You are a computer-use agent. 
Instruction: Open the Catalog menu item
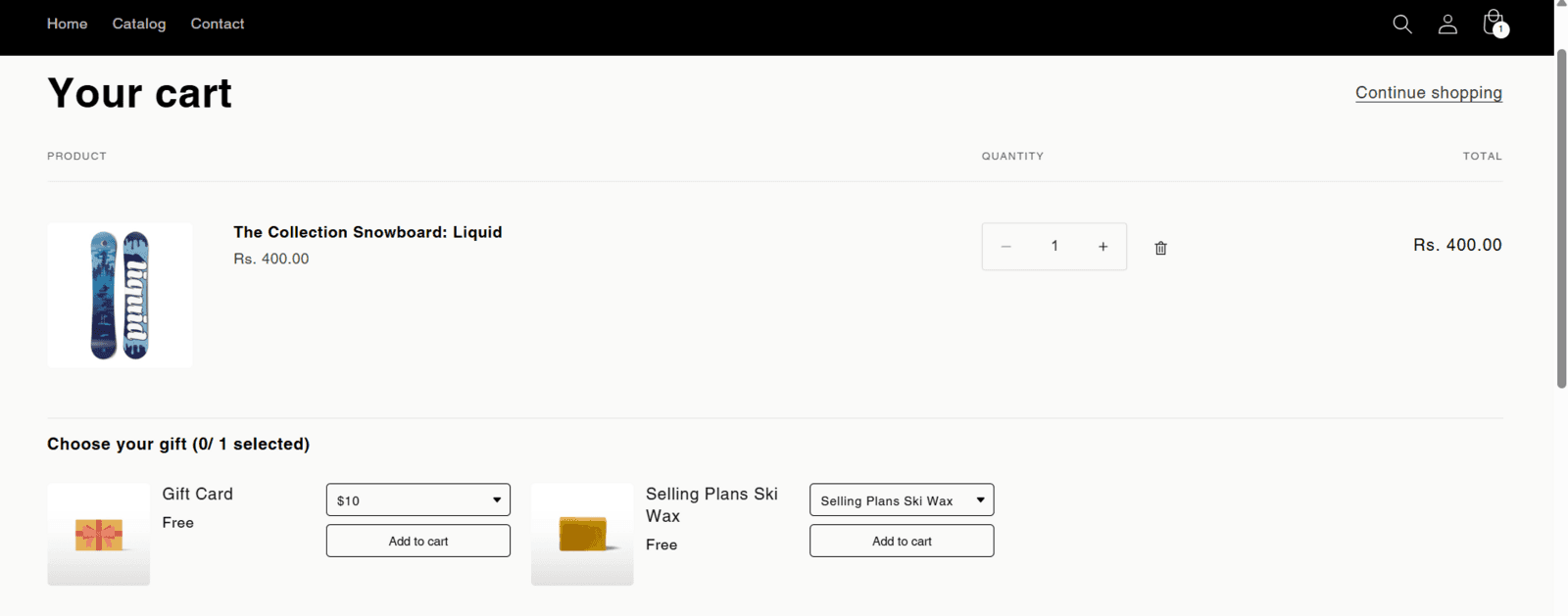coord(139,24)
